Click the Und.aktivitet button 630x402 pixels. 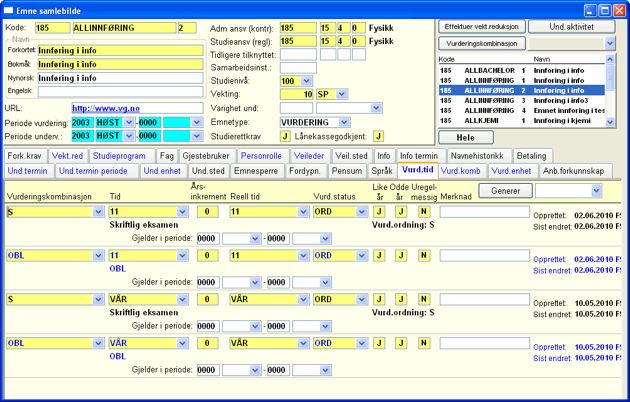pyautogui.click(x=571, y=27)
